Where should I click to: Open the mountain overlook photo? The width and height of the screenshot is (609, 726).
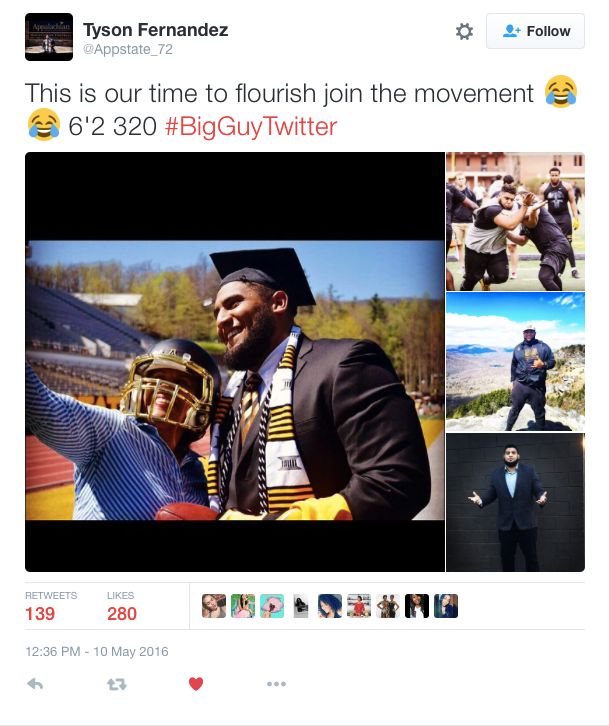515,362
